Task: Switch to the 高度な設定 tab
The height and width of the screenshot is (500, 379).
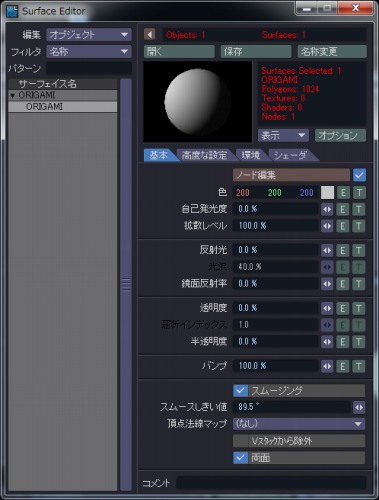Action: click(x=205, y=155)
